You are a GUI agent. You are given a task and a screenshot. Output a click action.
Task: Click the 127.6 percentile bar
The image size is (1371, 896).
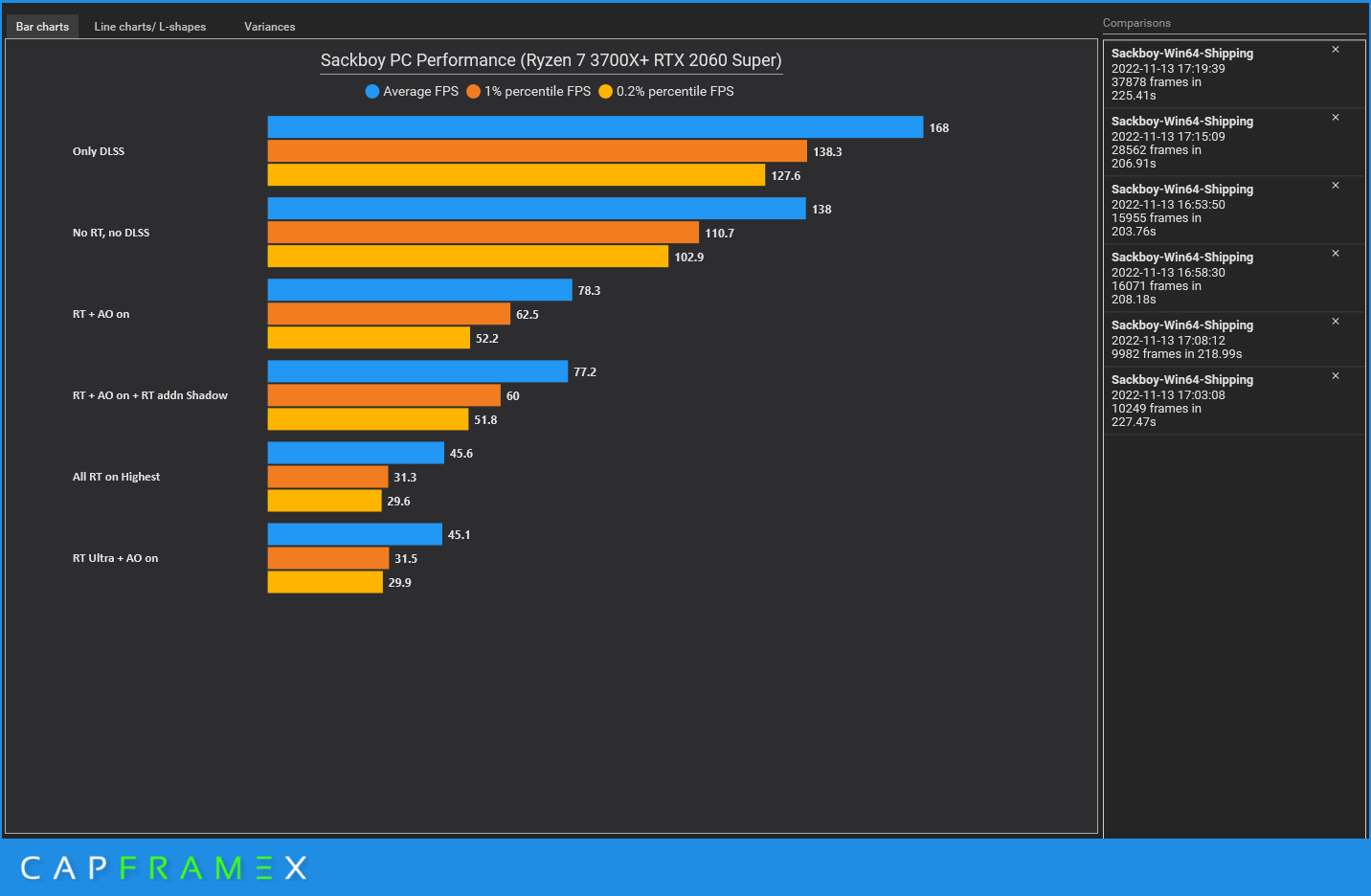click(x=517, y=175)
